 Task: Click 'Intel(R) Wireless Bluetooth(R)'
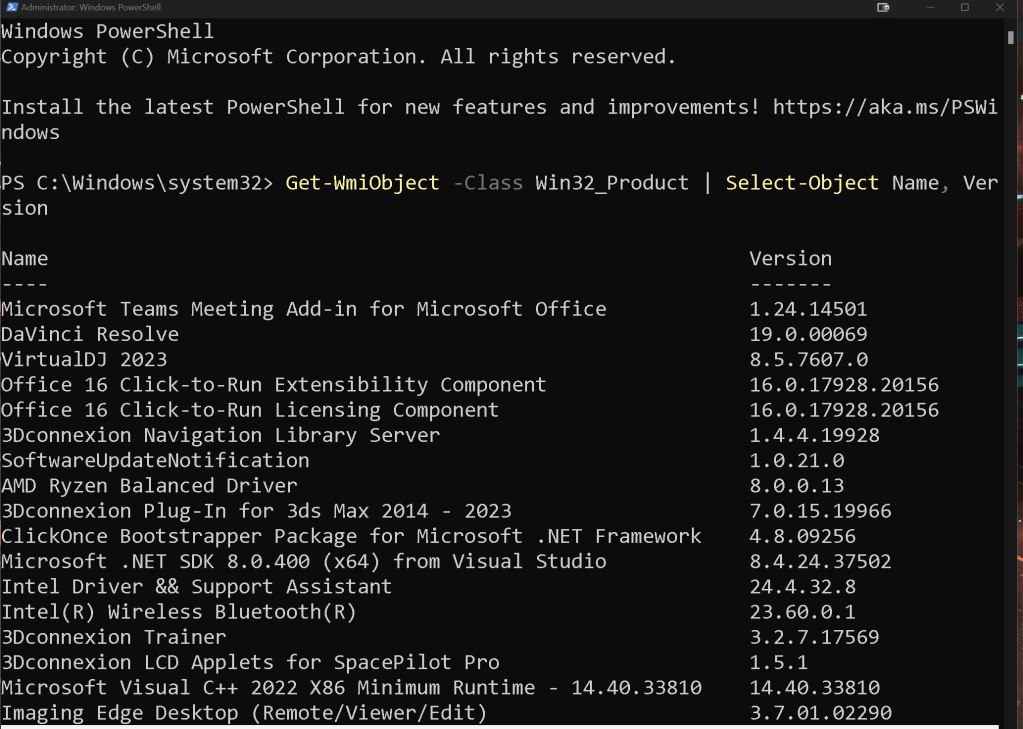tap(179, 612)
